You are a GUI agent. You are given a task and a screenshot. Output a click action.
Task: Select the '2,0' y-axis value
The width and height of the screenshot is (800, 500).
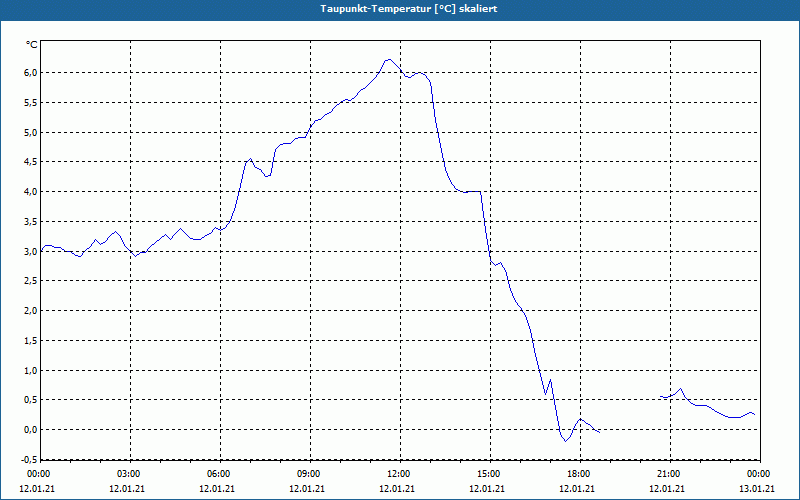point(31,311)
